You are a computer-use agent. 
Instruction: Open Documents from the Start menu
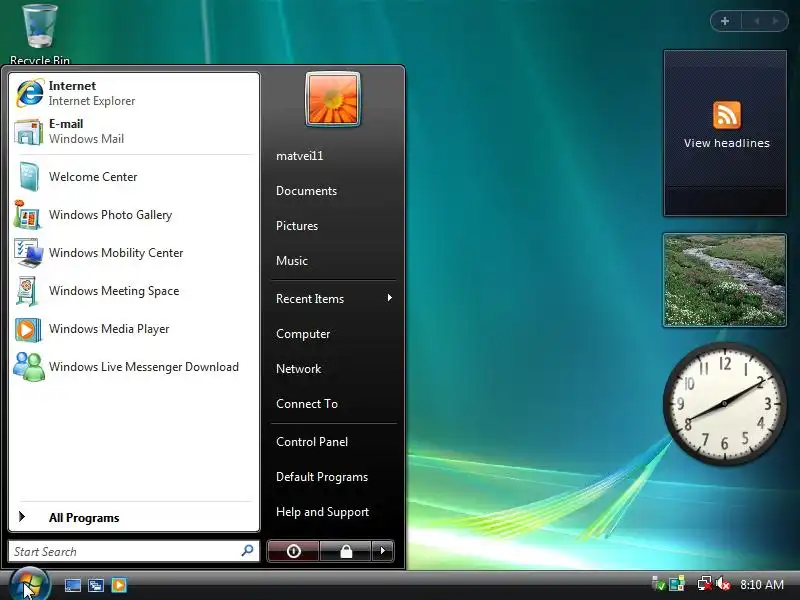(x=333, y=191)
